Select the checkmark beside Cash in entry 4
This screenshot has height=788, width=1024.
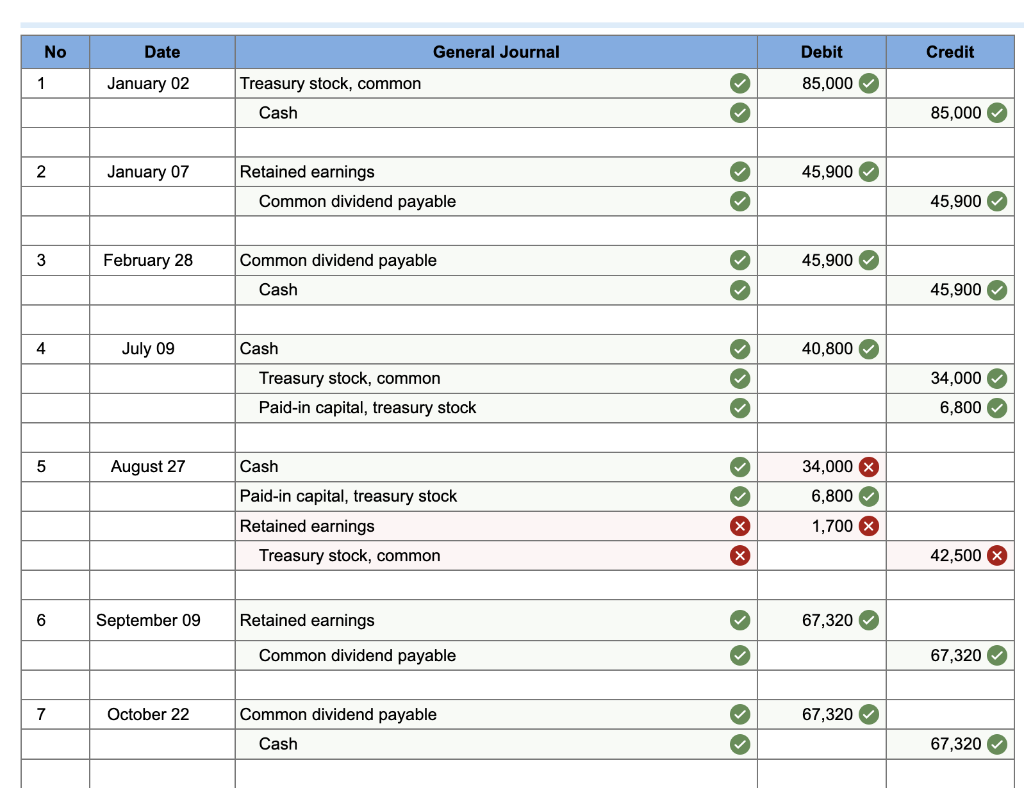point(740,349)
